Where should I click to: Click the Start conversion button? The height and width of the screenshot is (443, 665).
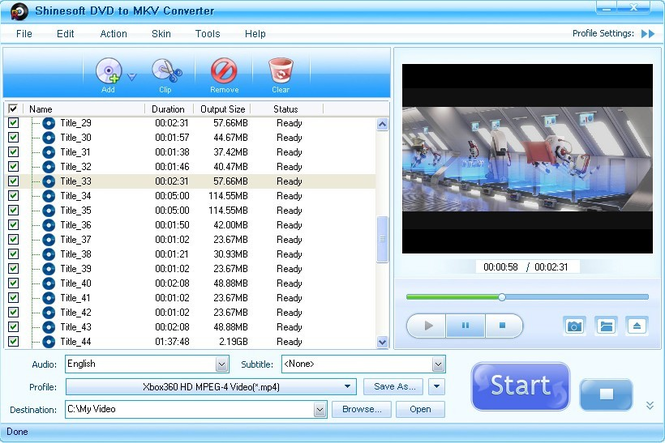coord(520,386)
